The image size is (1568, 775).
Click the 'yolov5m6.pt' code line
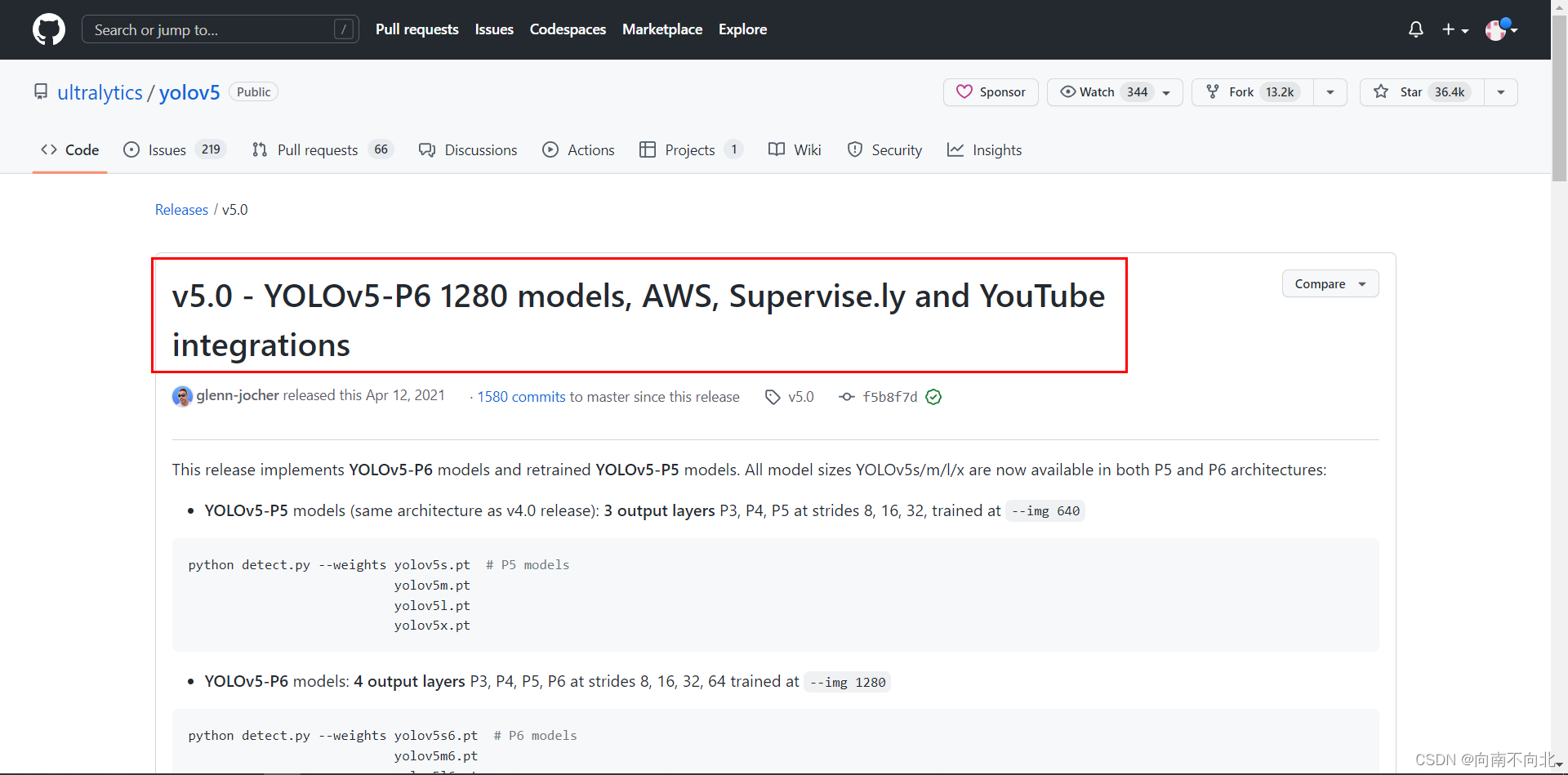click(x=436, y=756)
